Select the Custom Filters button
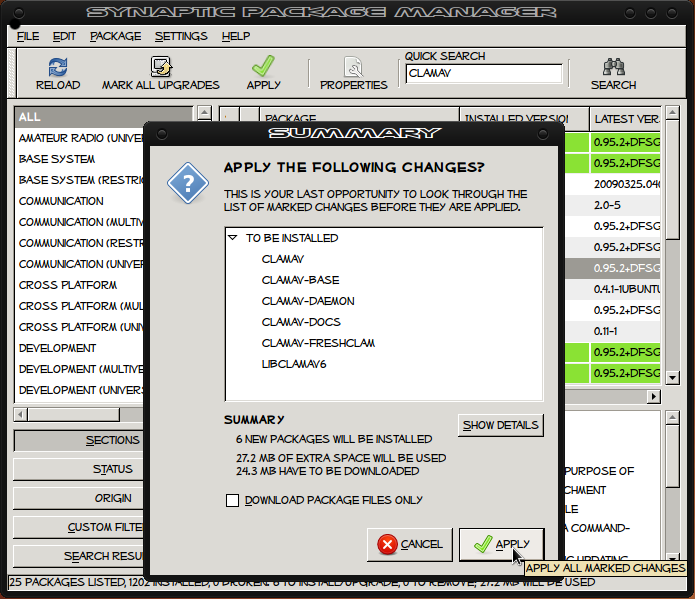This screenshot has height=599, width=695. click(79, 527)
